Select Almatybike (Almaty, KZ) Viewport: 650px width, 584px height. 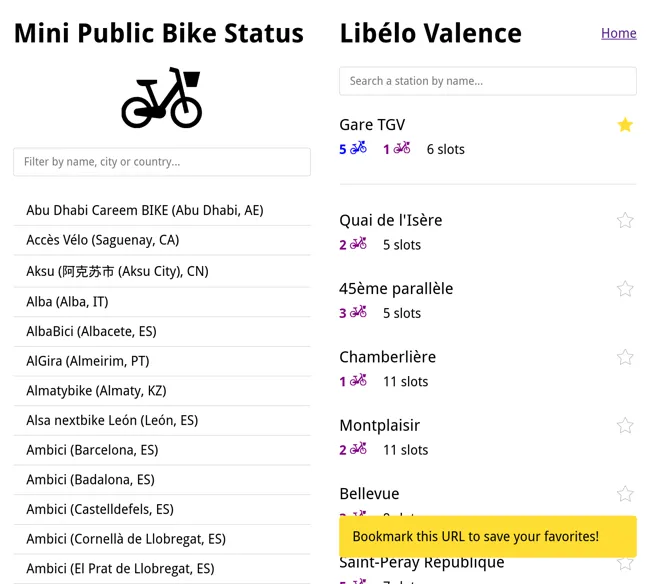click(x=162, y=391)
